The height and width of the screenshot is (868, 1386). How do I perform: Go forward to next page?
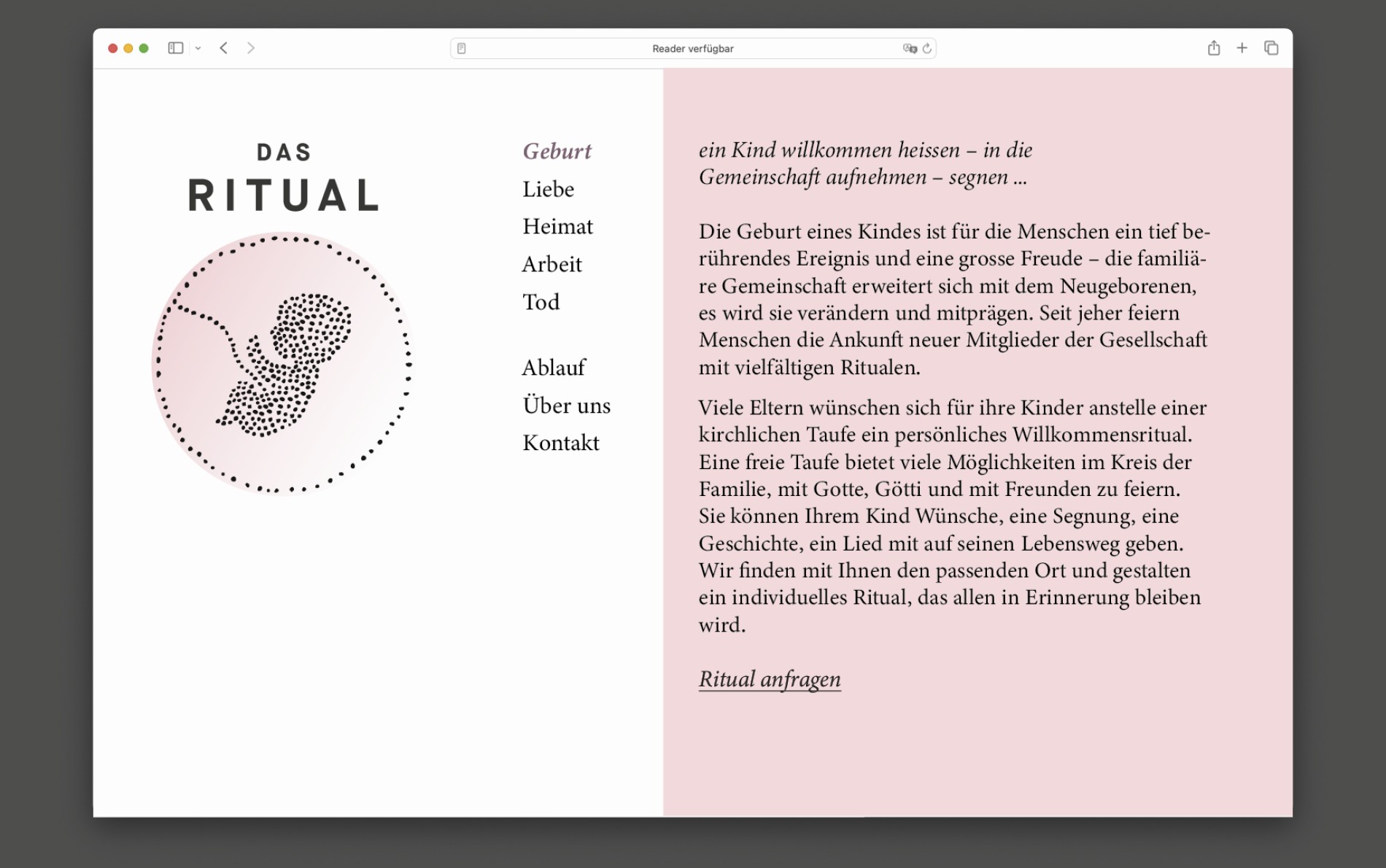click(251, 48)
